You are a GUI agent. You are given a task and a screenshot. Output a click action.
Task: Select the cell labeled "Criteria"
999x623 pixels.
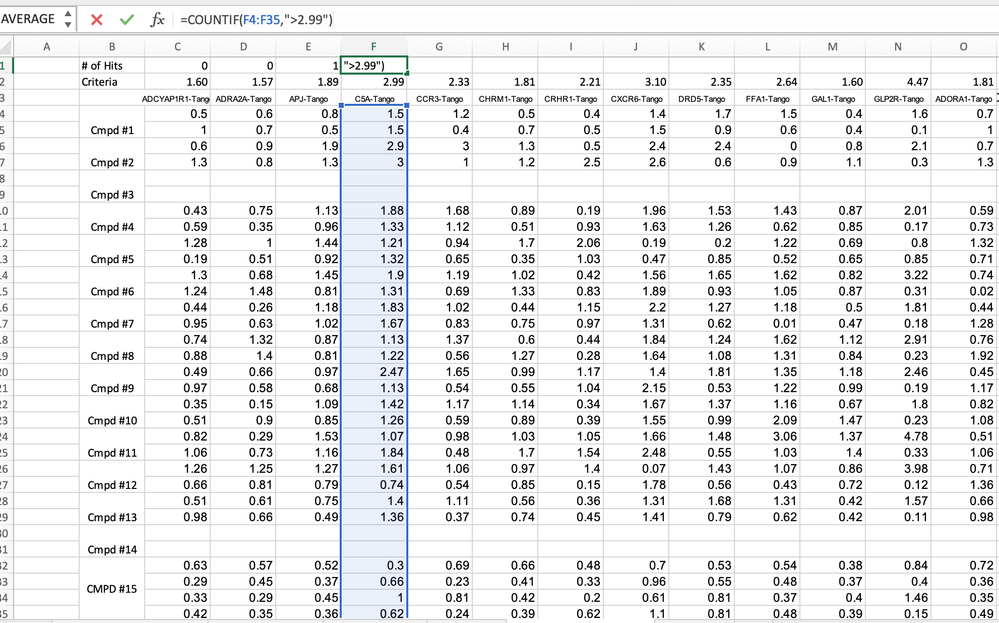[112, 80]
